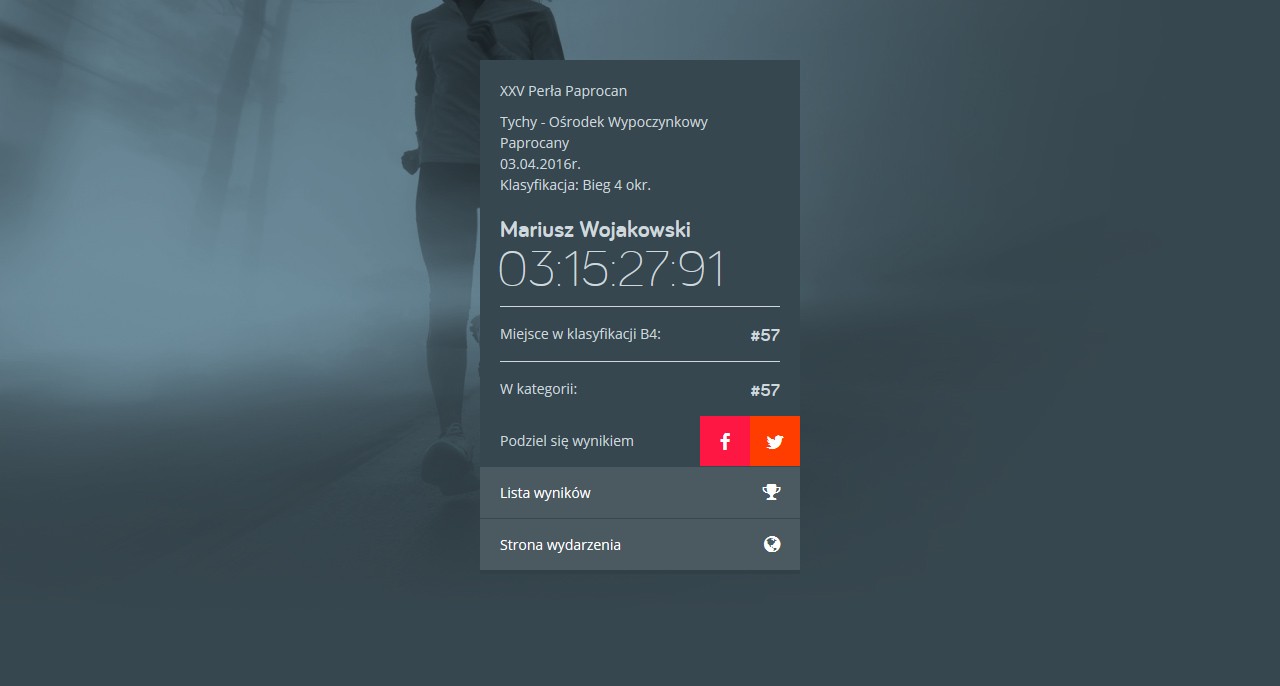
Task: Click the Miejsce w klasyfikacji B4 label
Action: [580, 334]
